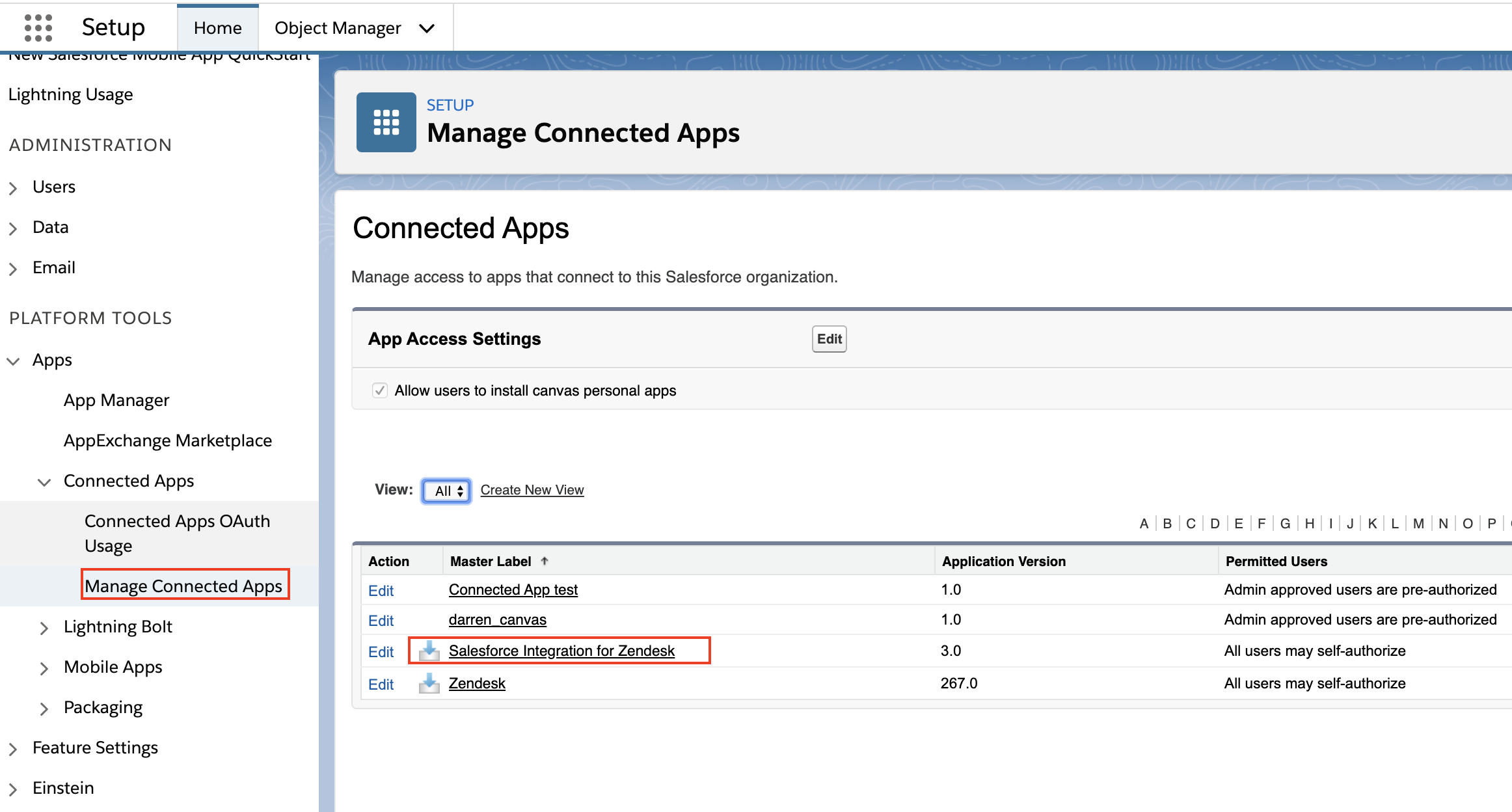The height and width of the screenshot is (812, 1512).
Task: Click package icon beside Salesforce Integration for Zendesk
Action: tap(429, 651)
